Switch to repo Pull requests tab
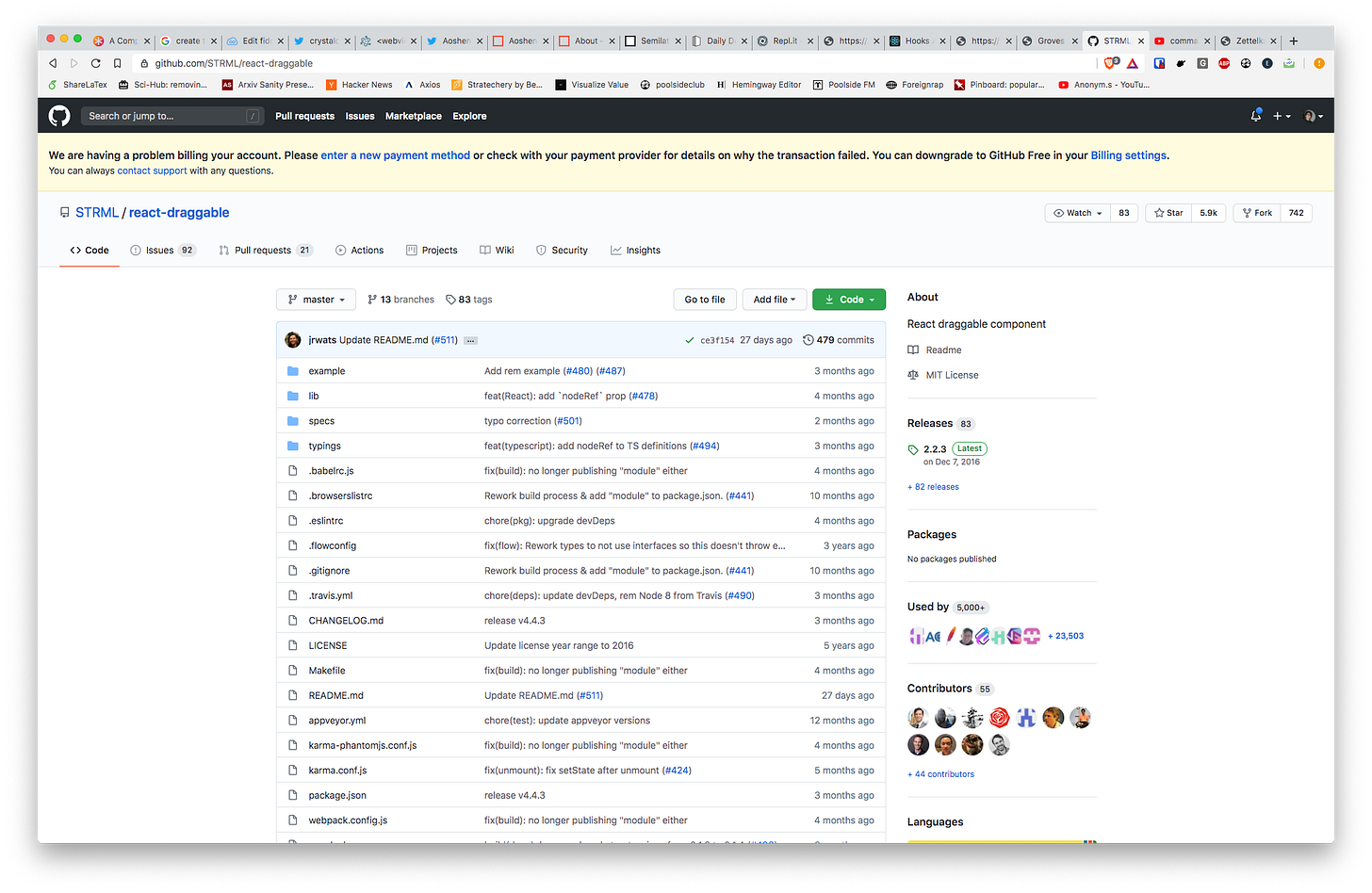This screenshot has height=893, width=1372. [265, 251]
